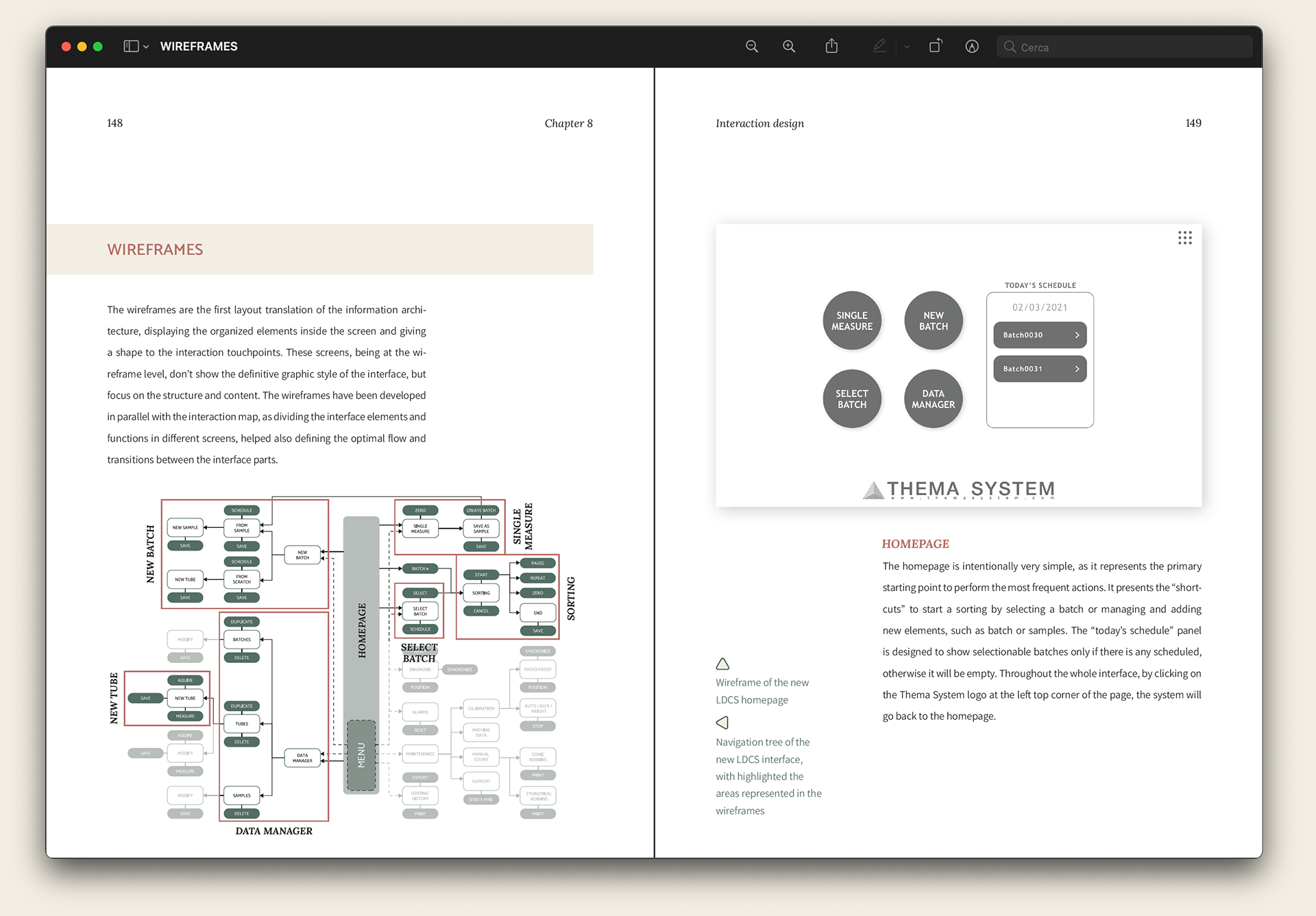The width and height of the screenshot is (1316, 916).
Task: Click the left-pointing triangle caption marker
Action: 722,723
